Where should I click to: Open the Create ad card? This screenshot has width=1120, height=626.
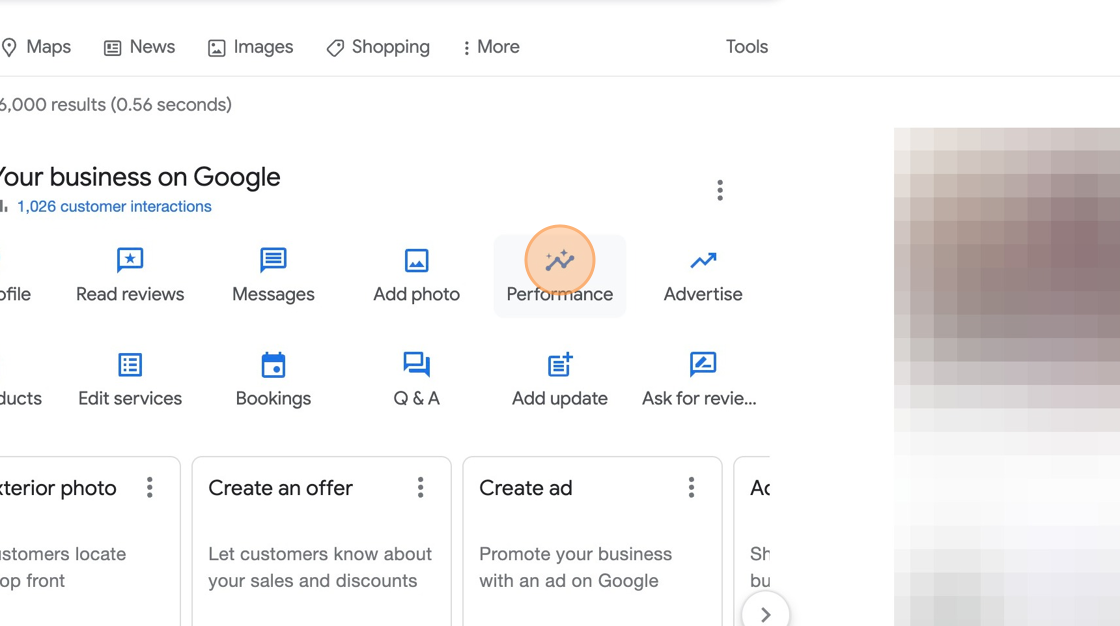(x=592, y=542)
